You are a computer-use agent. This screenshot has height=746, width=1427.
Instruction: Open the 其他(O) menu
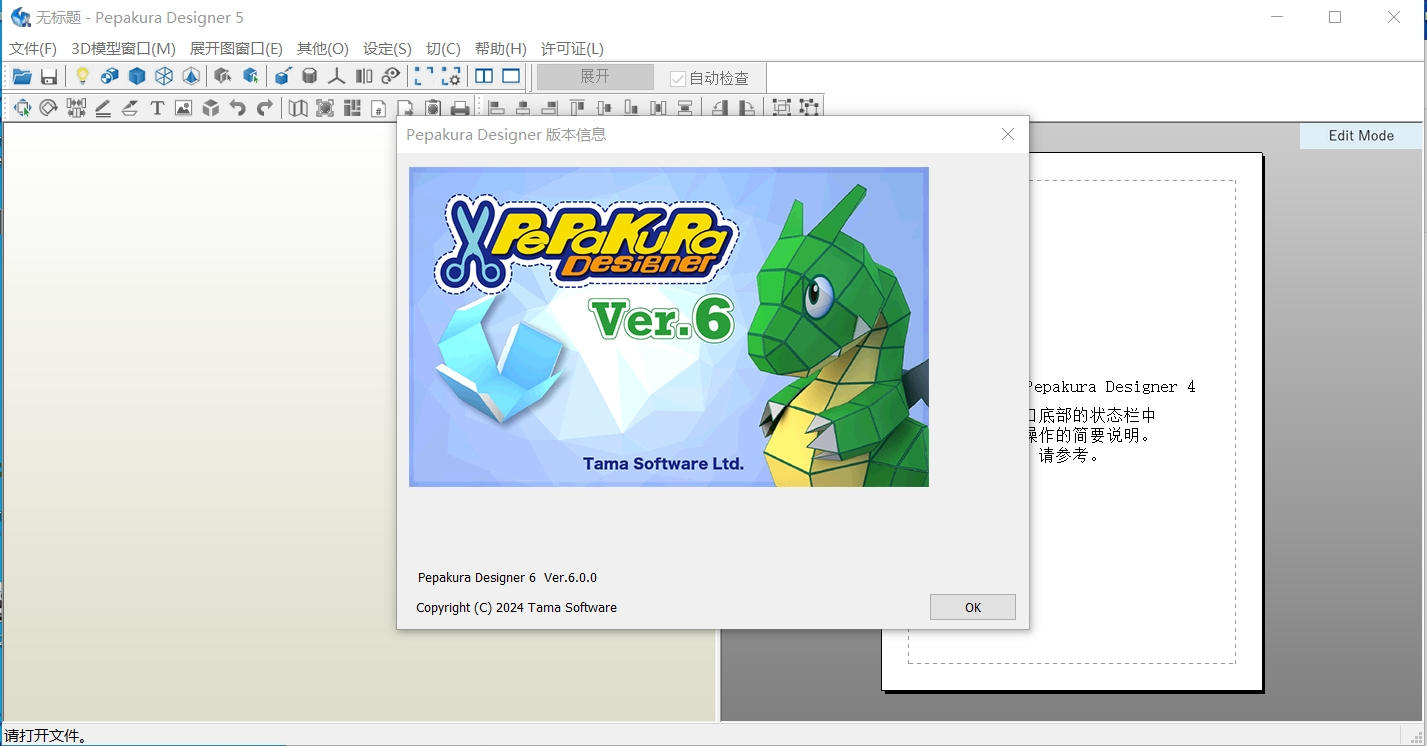coord(323,48)
